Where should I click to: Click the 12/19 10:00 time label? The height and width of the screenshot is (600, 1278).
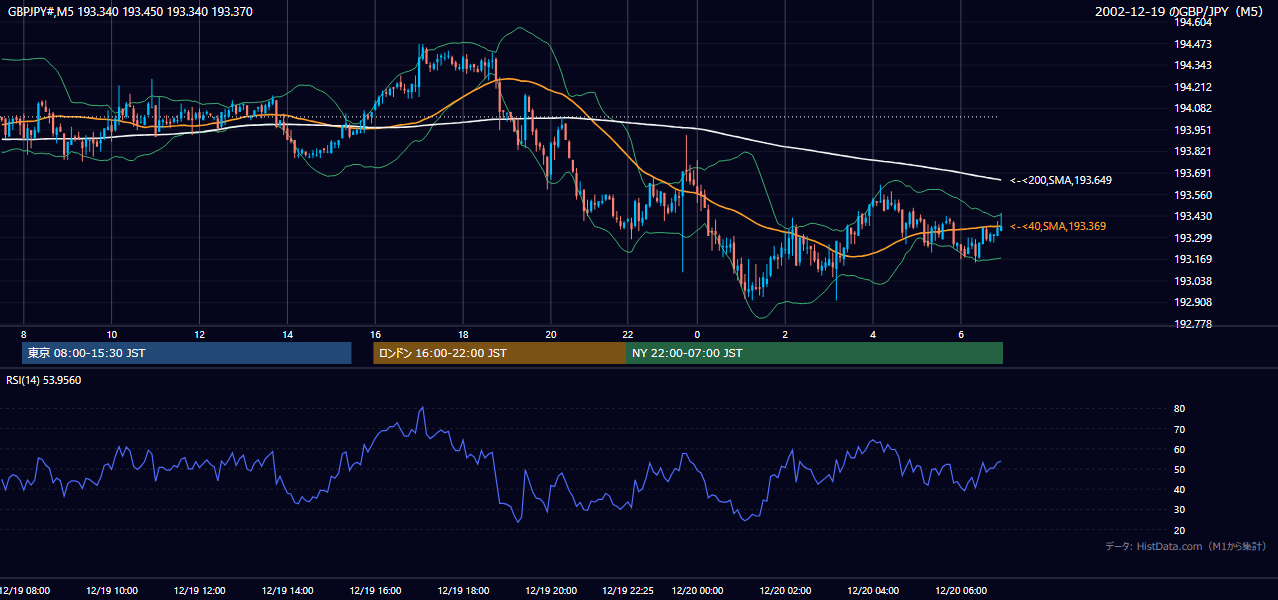(x=112, y=591)
